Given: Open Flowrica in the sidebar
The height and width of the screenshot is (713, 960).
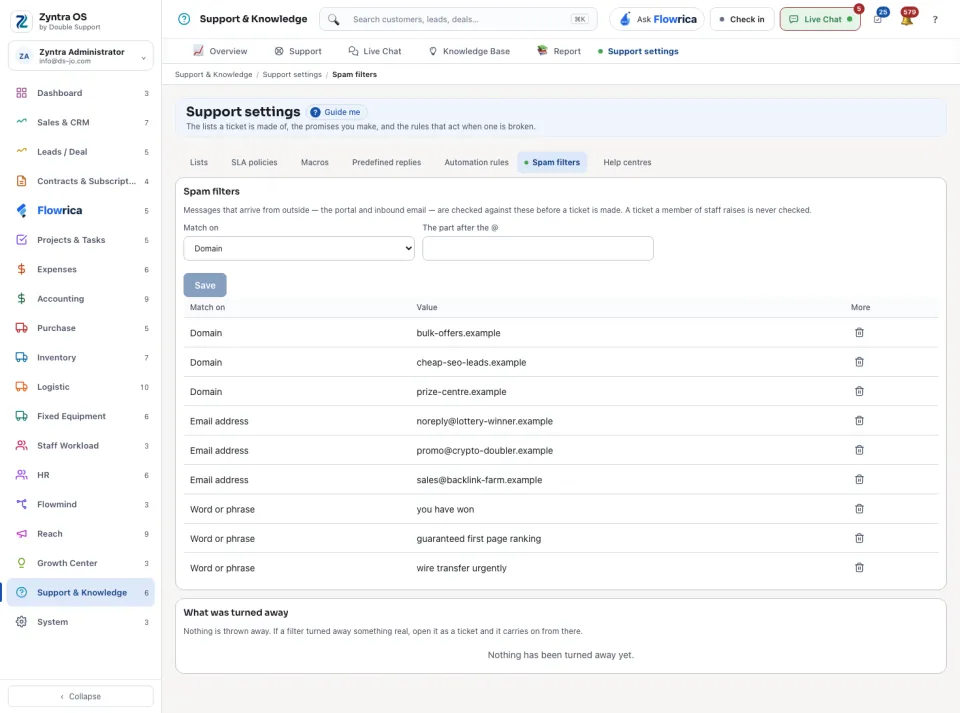Looking at the screenshot, I should tap(81, 211).
